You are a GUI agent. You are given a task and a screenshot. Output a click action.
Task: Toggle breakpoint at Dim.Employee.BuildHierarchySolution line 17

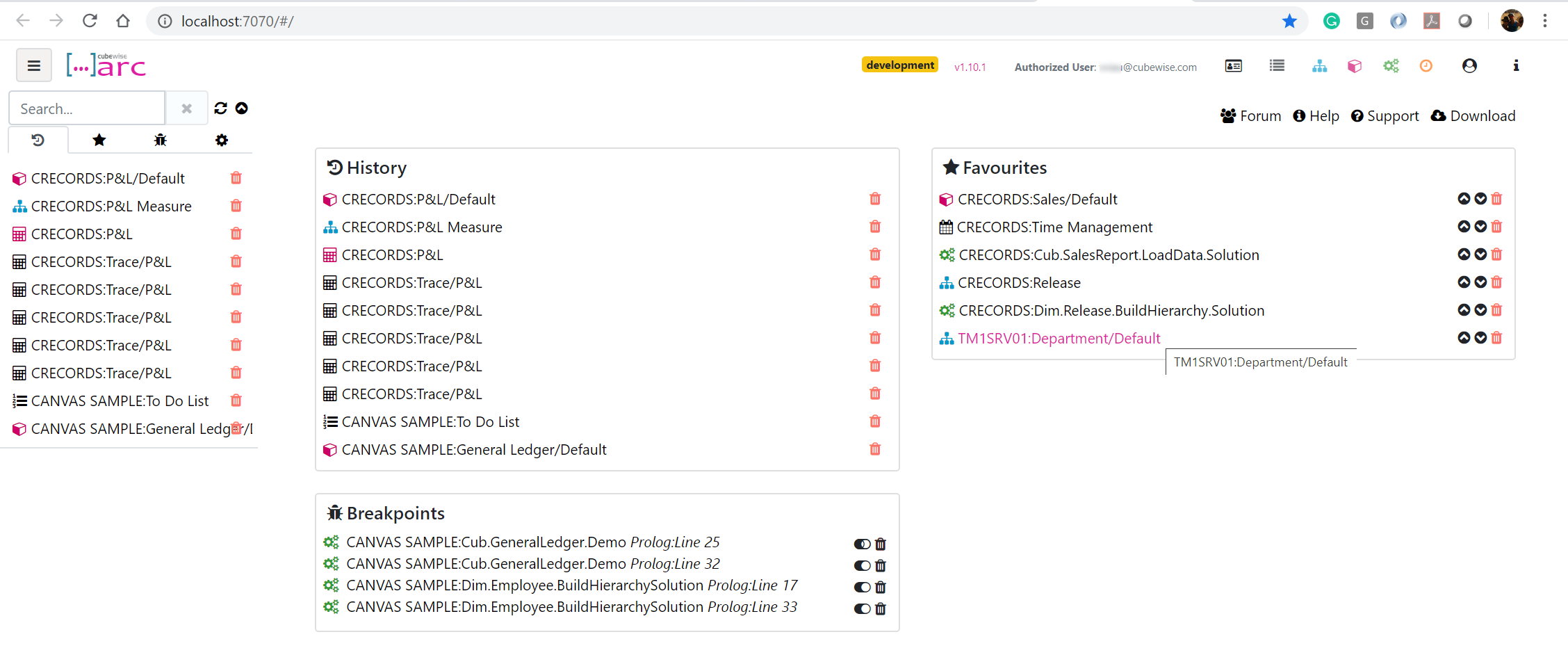[x=862, y=587]
